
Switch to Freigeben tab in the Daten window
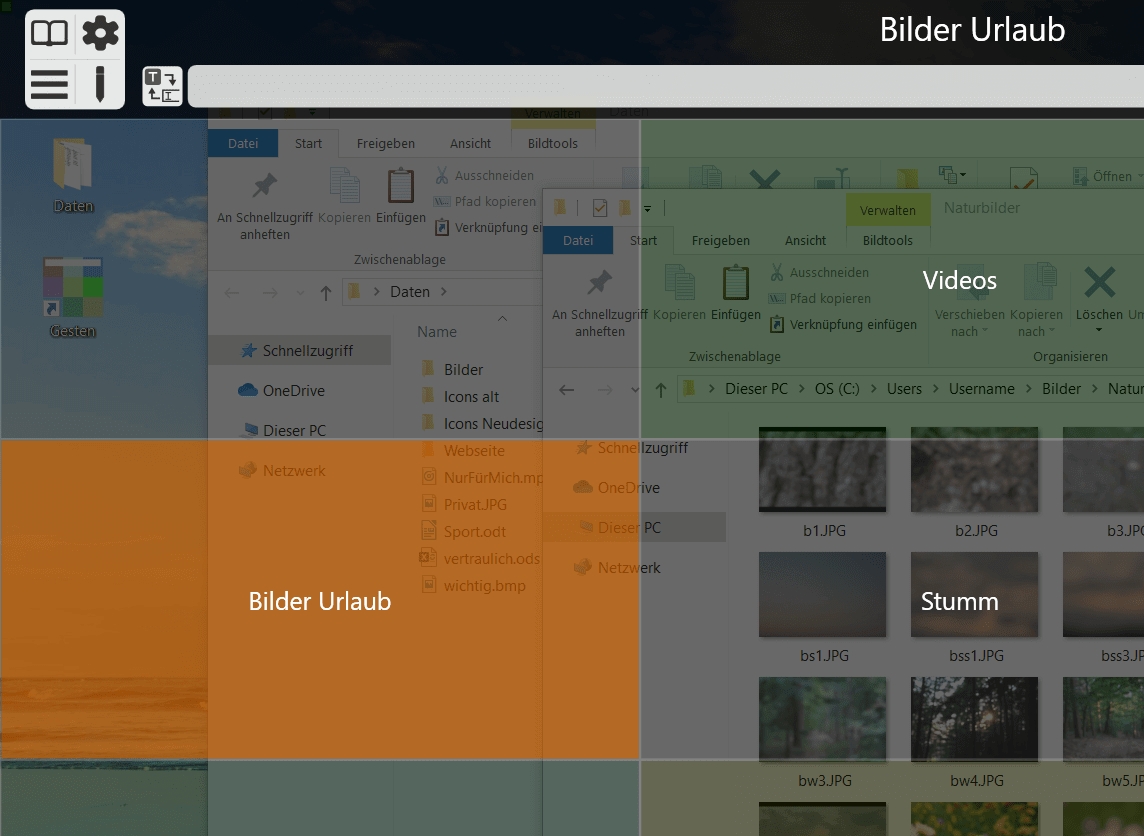[x=385, y=144]
